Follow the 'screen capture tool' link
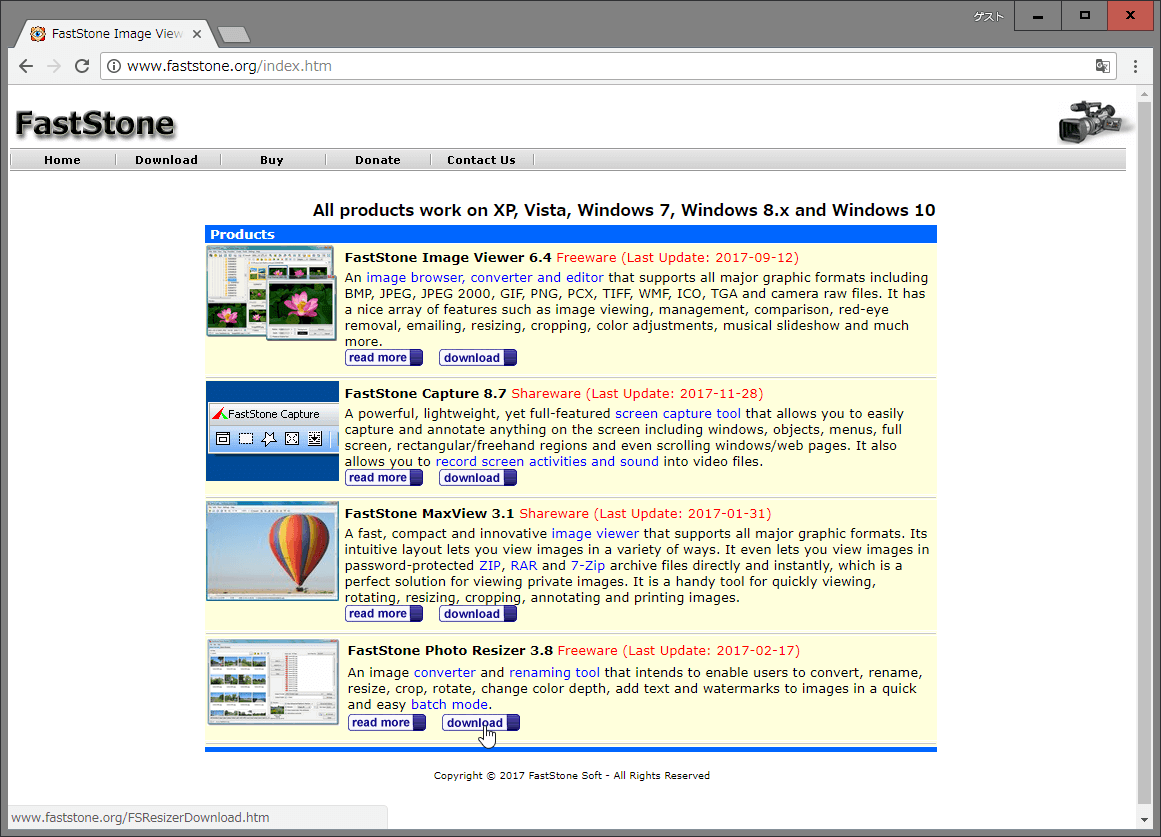Screen dimensions: 1161x837 tap(677, 413)
